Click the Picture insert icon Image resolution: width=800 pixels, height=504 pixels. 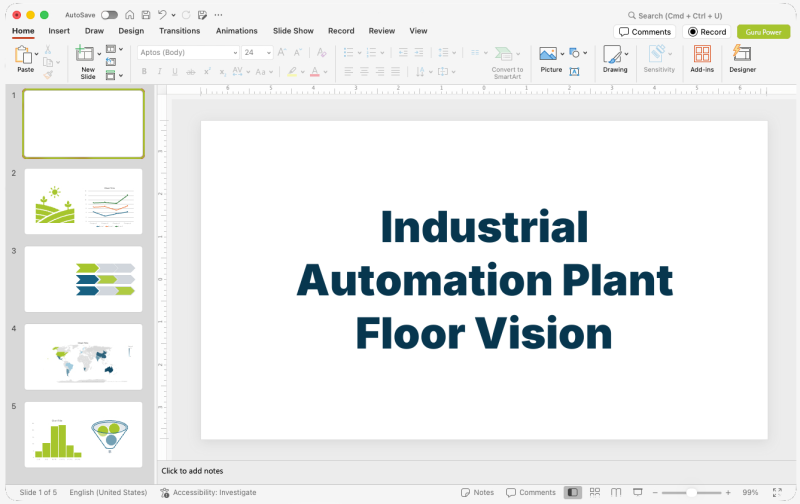tap(548, 54)
